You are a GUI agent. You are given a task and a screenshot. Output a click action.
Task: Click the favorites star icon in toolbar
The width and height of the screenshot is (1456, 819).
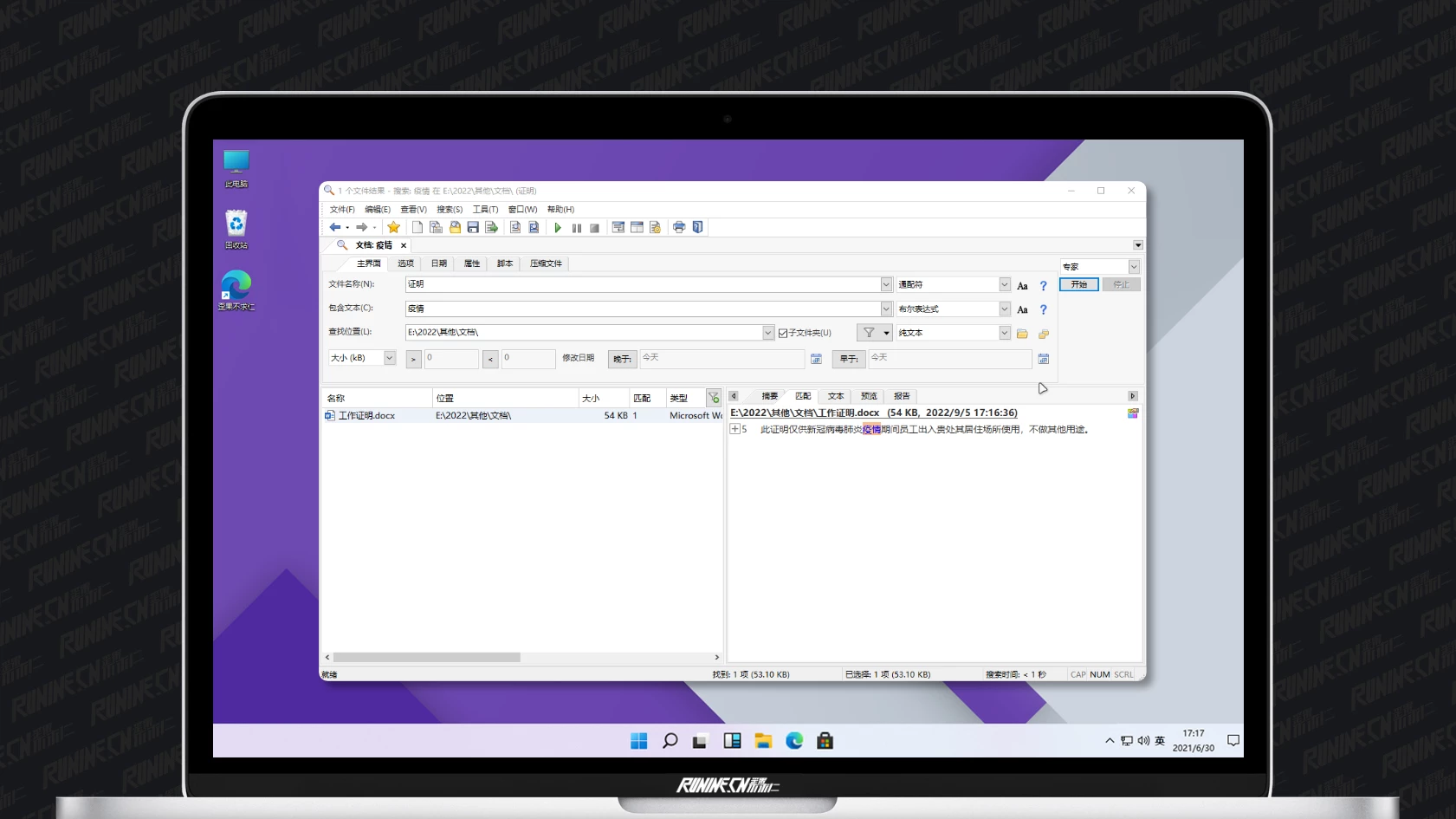393,227
